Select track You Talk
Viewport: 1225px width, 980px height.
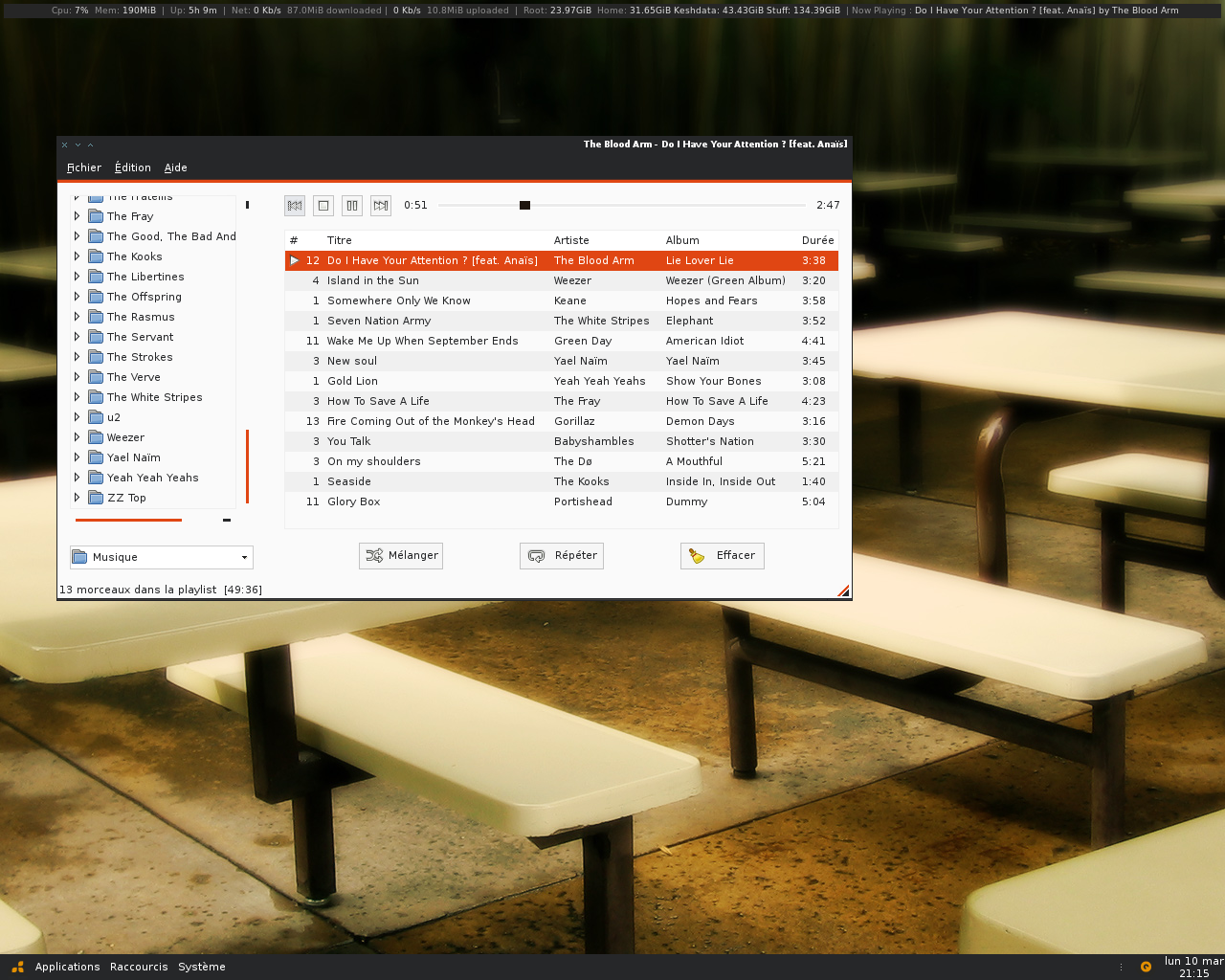tap(561, 441)
